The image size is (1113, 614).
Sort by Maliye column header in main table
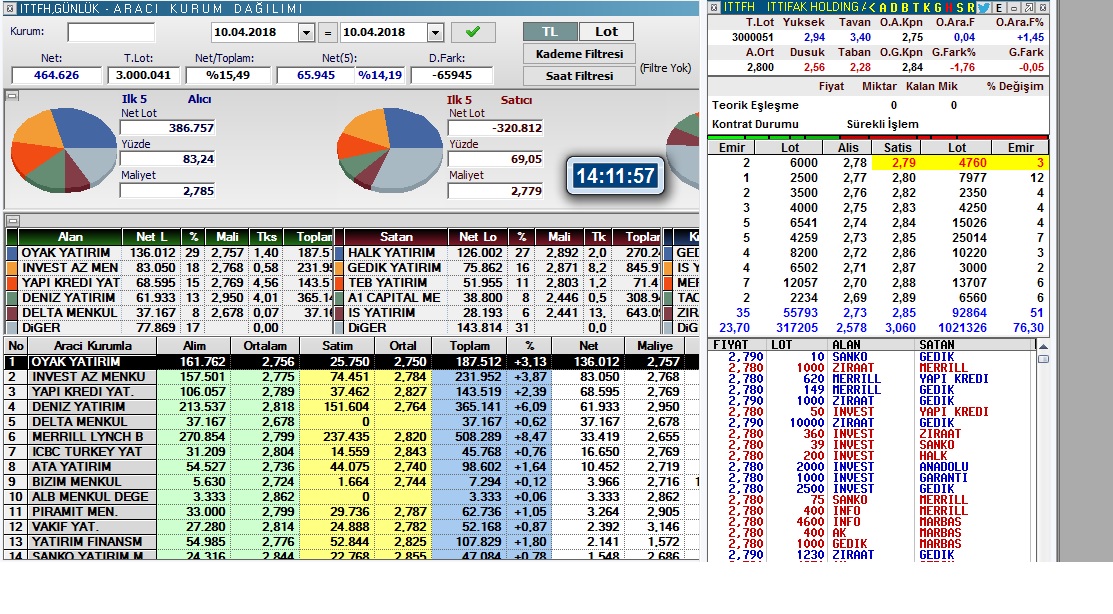click(654, 346)
